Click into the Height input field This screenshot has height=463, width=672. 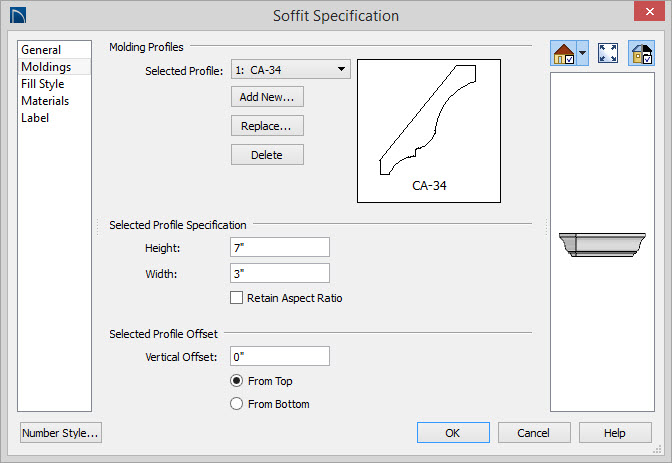(279, 247)
